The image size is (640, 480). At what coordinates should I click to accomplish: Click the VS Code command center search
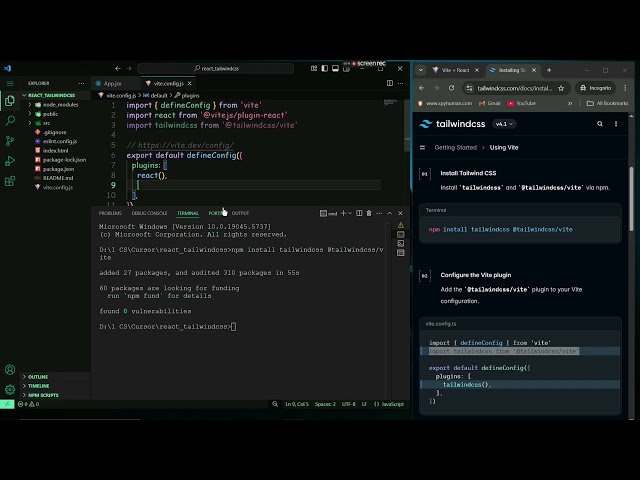pyautogui.click(x=216, y=69)
